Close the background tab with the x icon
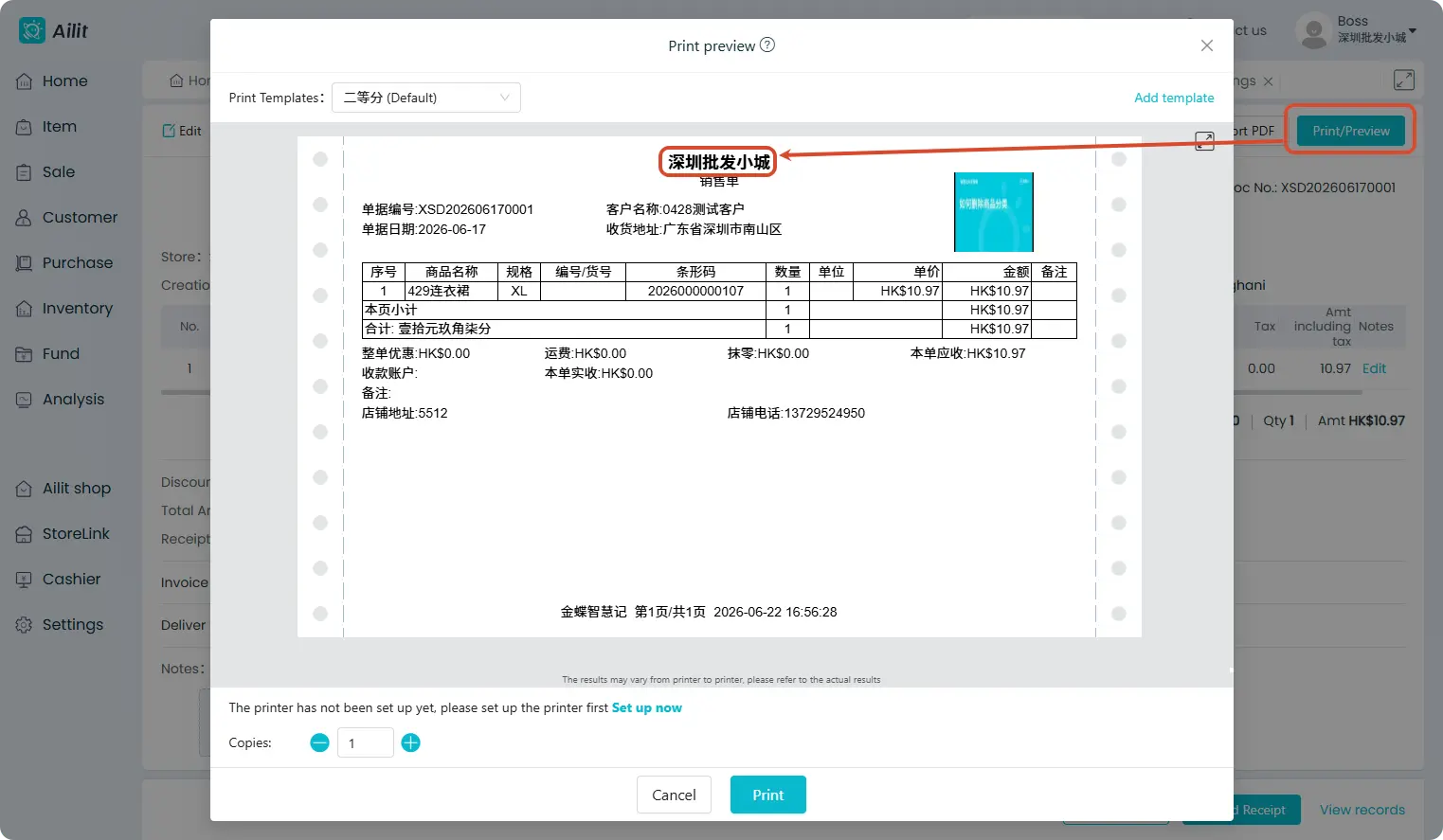The image size is (1443, 840). [x=1268, y=81]
